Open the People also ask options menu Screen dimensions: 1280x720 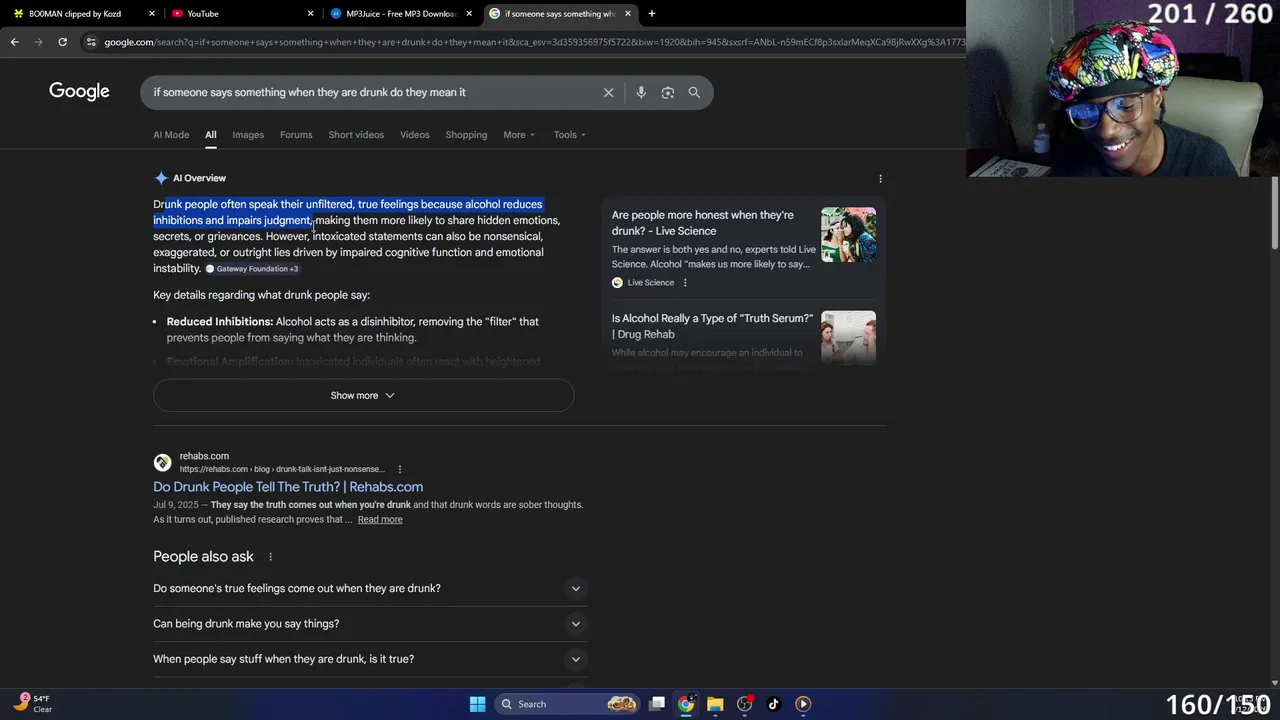270,557
